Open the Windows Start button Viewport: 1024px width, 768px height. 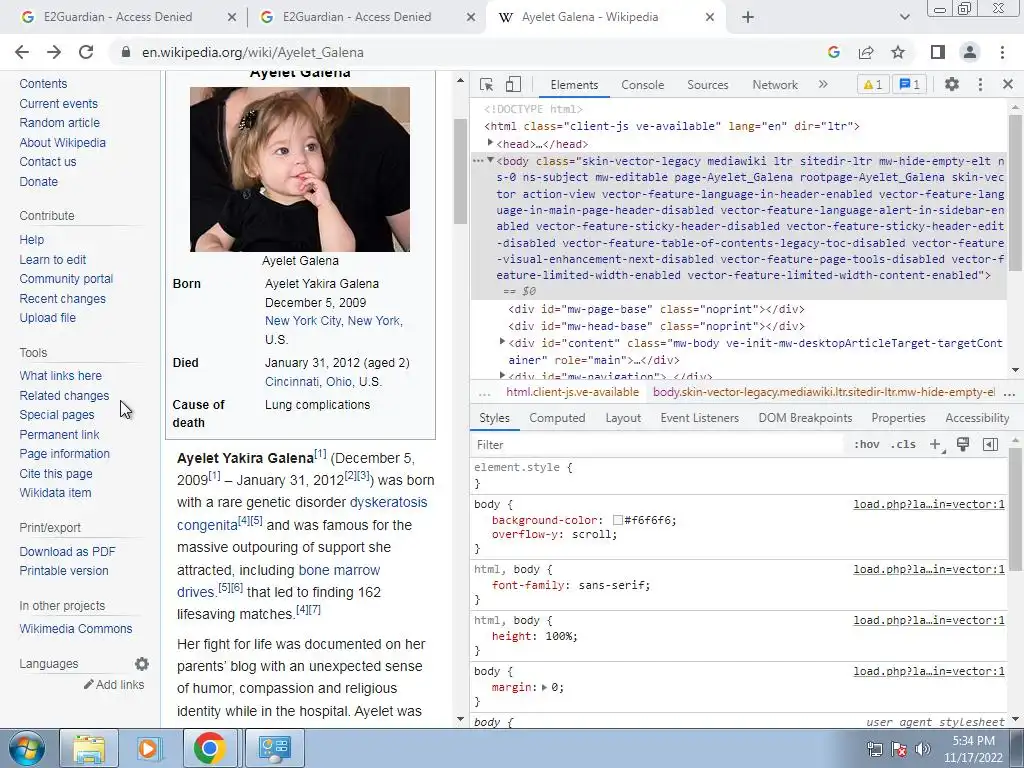pyautogui.click(x=26, y=748)
